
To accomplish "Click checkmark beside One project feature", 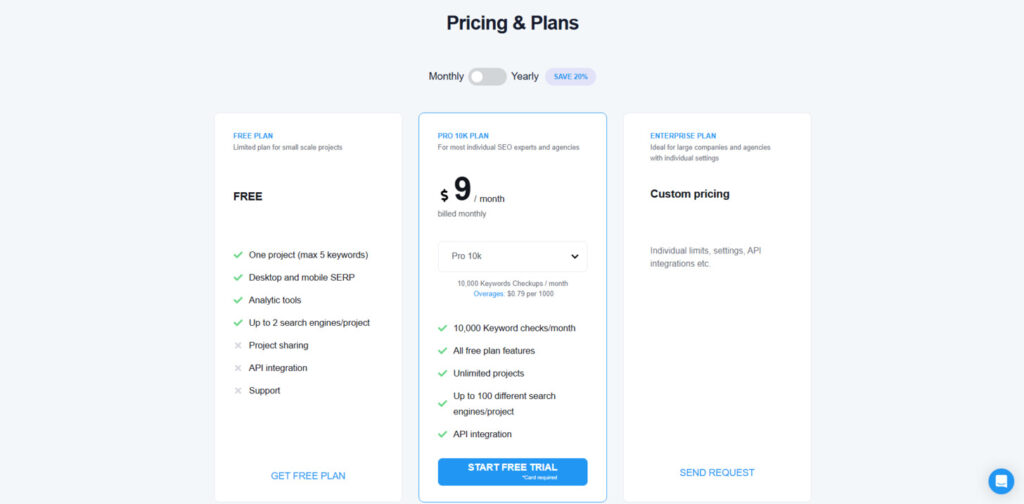I will (238, 255).
